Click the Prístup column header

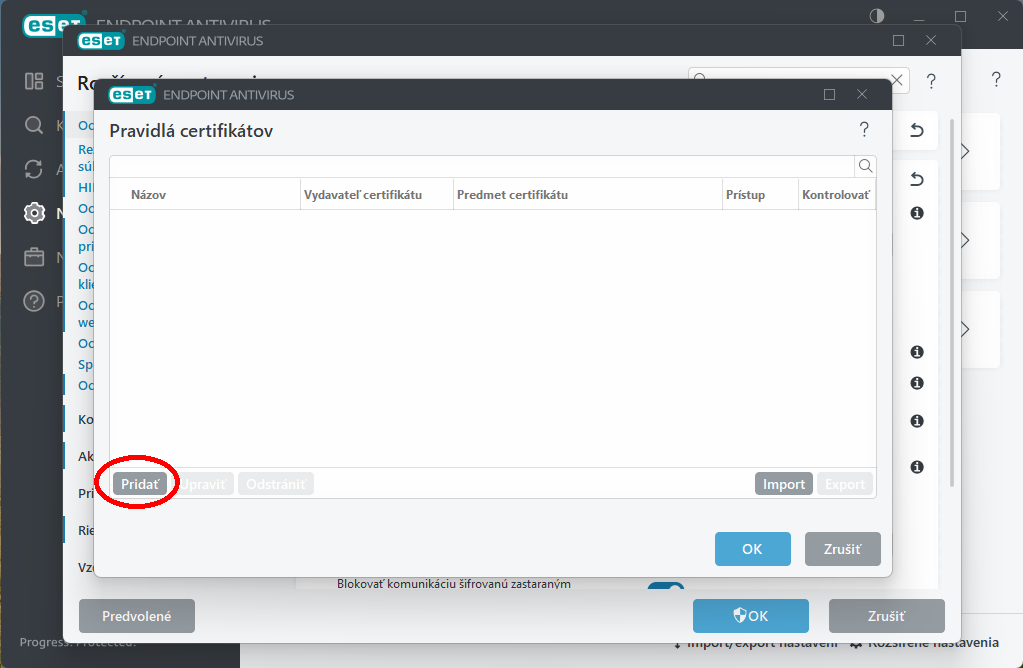click(745, 195)
